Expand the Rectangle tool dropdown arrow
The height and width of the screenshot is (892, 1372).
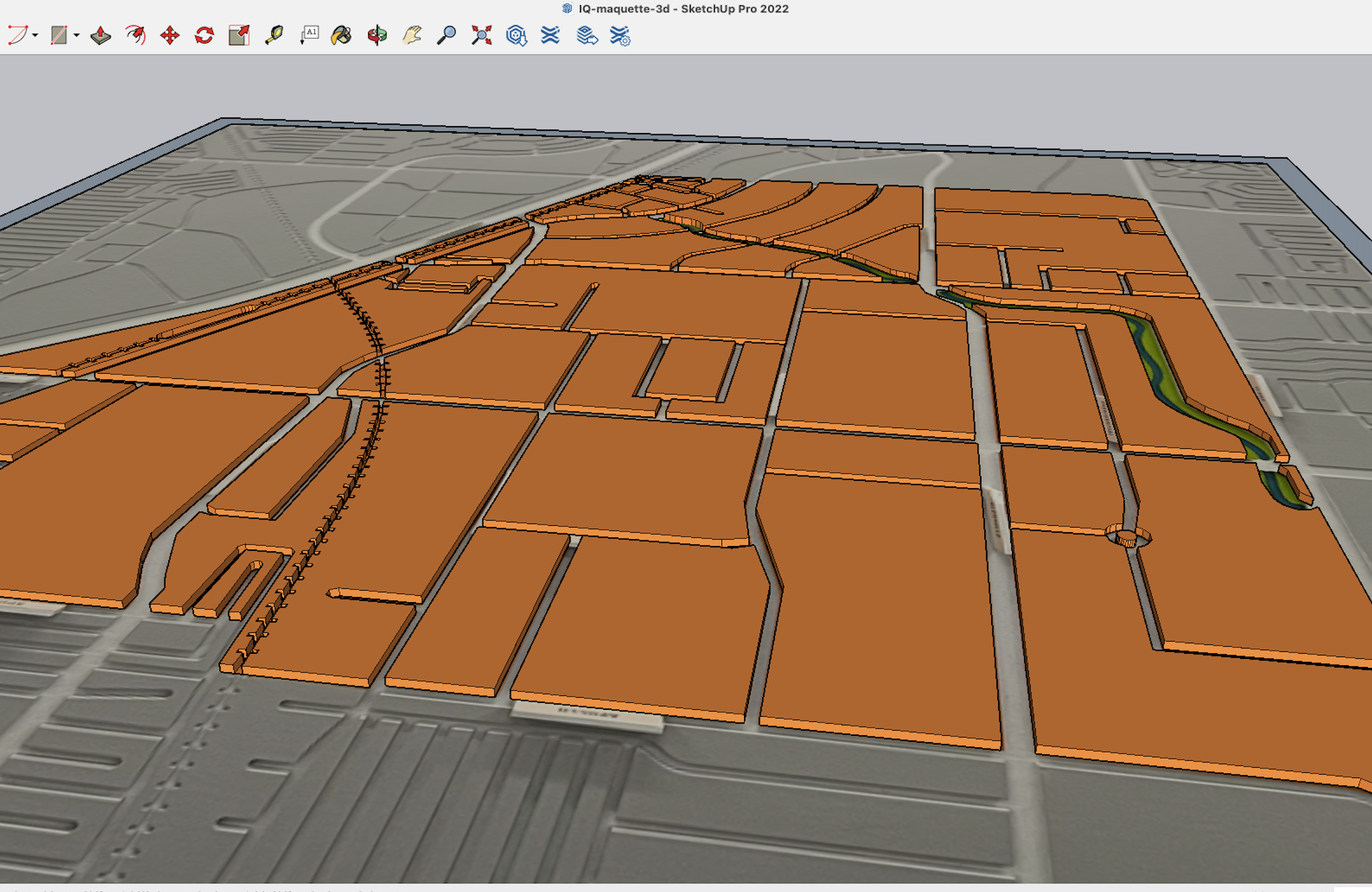pyautogui.click(x=76, y=36)
